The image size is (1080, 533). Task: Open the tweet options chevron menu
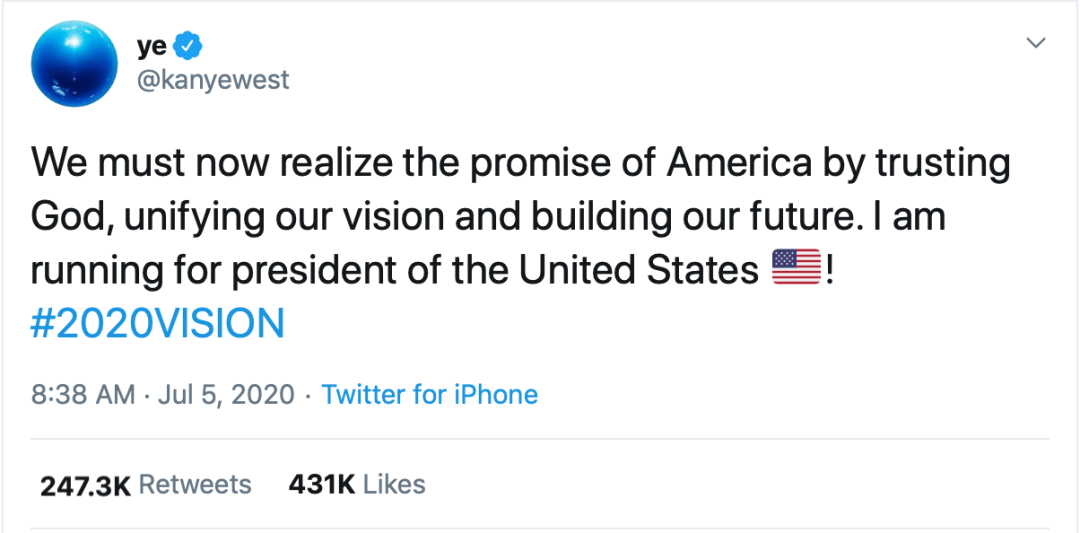coord(1037,44)
